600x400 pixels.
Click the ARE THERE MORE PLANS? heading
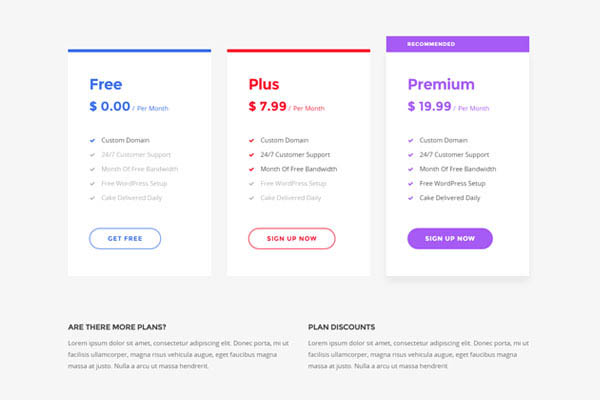pyautogui.click(x=117, y=327)
